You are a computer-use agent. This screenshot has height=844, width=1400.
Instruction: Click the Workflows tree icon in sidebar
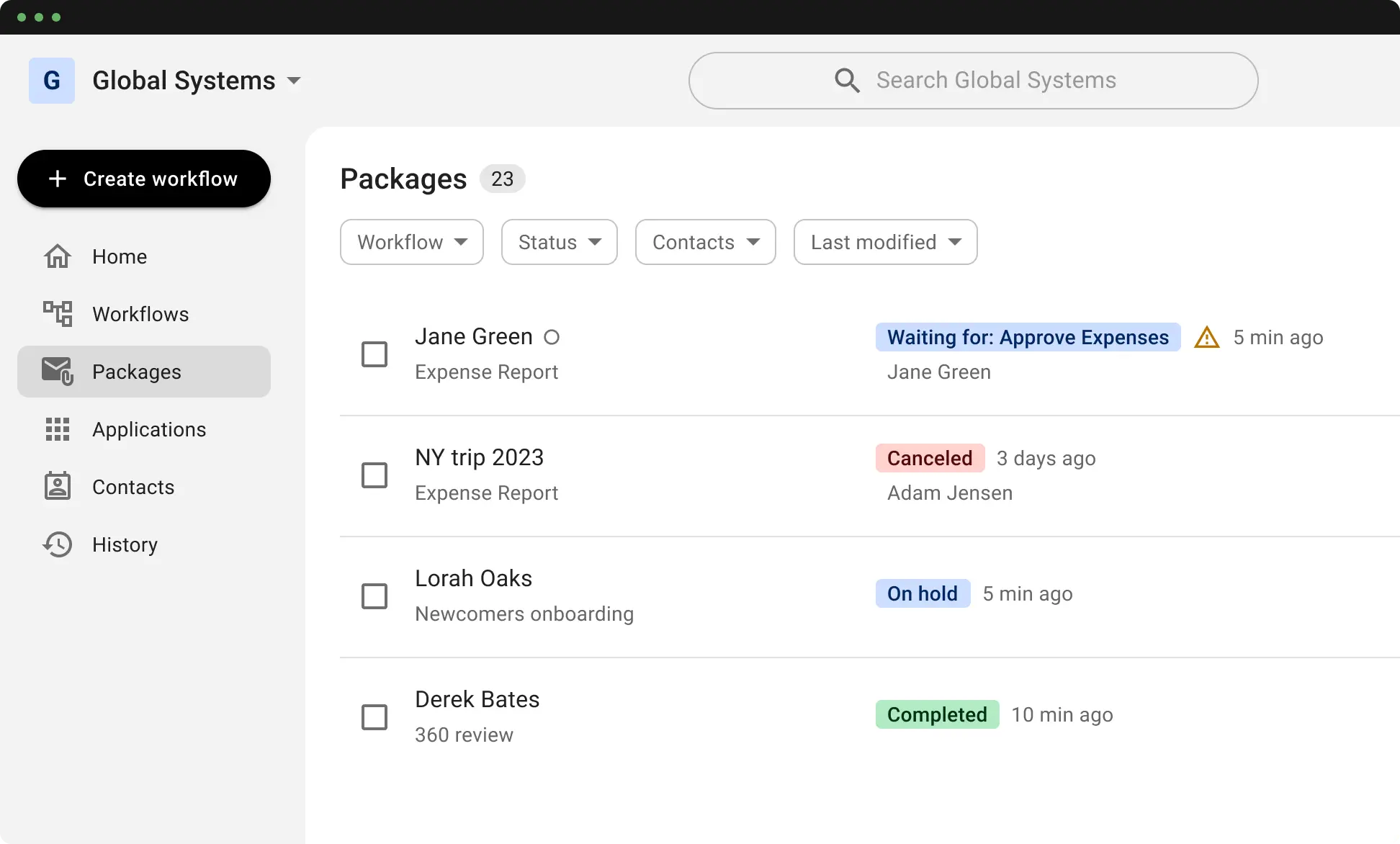pyautogui.click(x=58, y=314)
